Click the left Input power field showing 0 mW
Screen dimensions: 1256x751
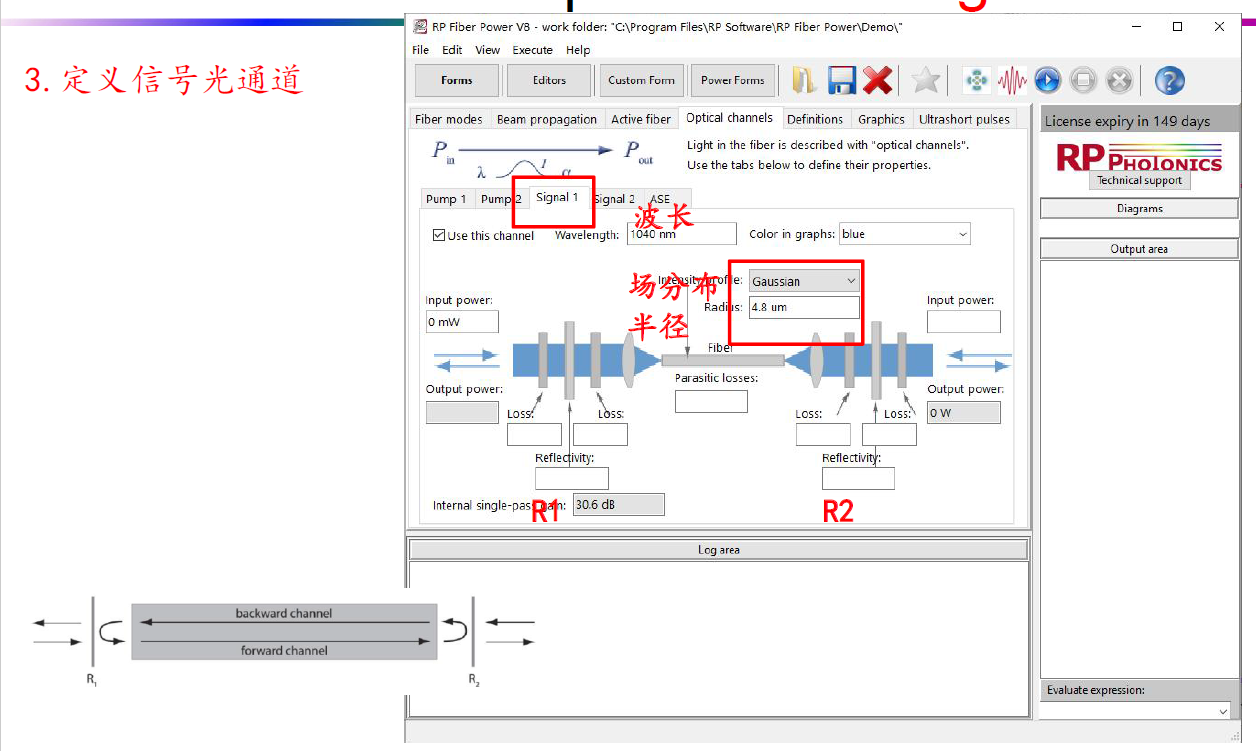pos(462,322)
